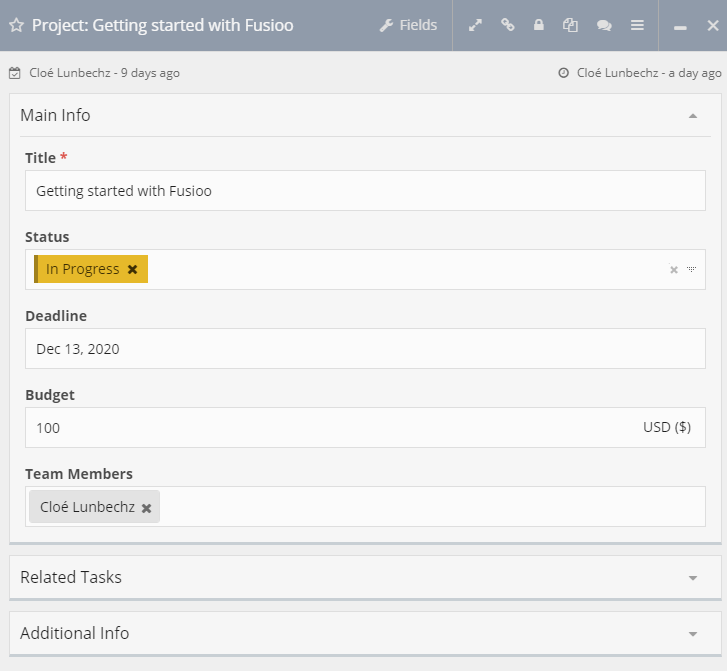Open the Fields configuration
This screenshot has height=671, width=727.
[408, 25]
